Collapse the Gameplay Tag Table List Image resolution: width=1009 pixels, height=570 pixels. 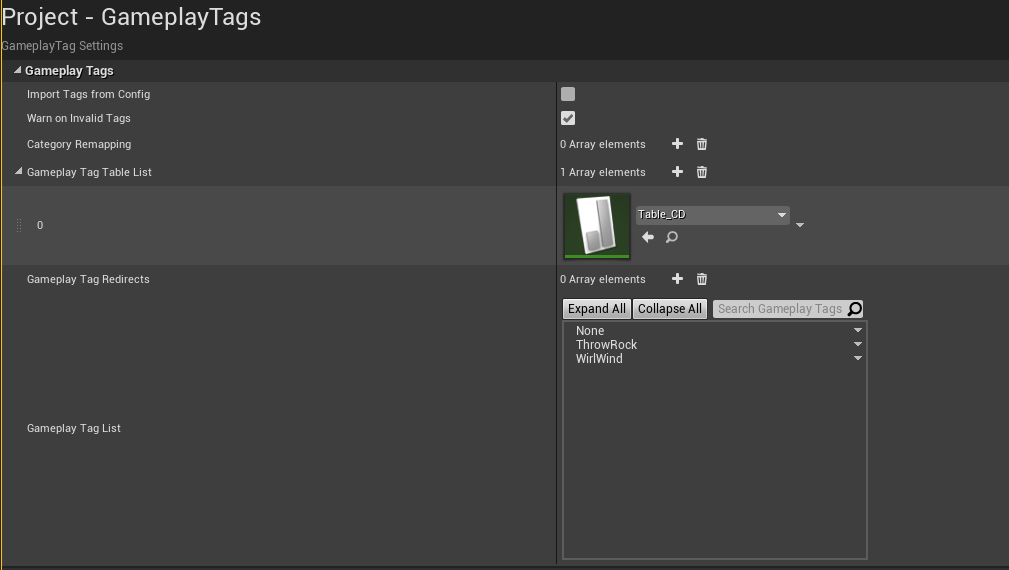(19, 172)
